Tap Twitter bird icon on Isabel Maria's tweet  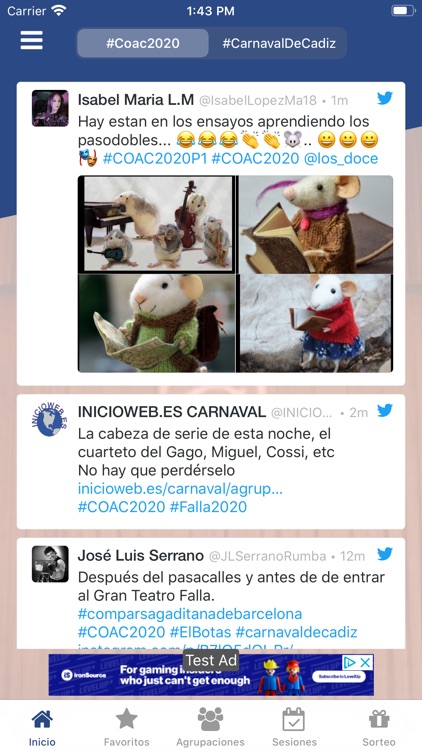point(385,98)
